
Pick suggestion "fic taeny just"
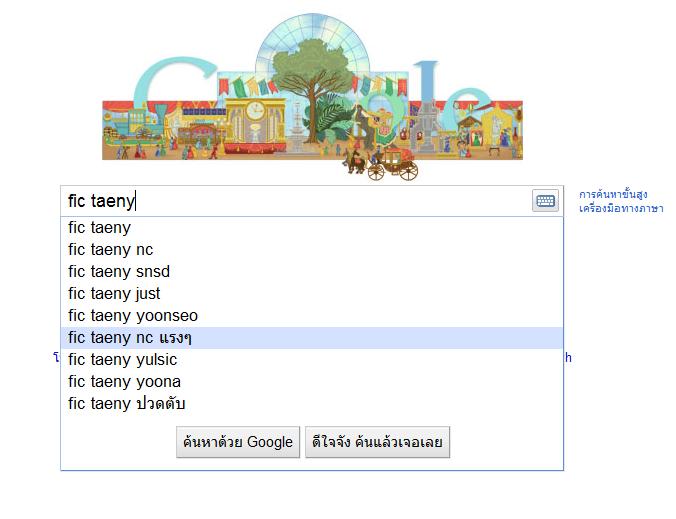[x=312, y=294]
